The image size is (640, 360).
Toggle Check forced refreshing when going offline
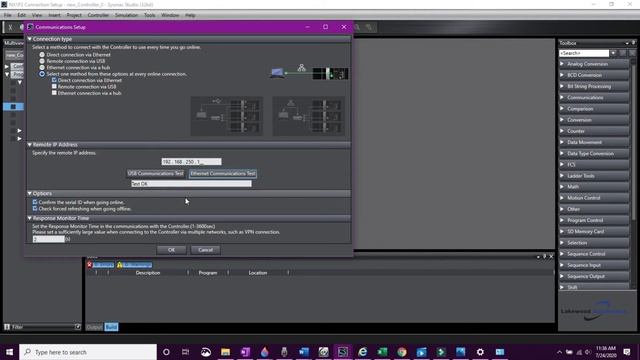(35, 209)
